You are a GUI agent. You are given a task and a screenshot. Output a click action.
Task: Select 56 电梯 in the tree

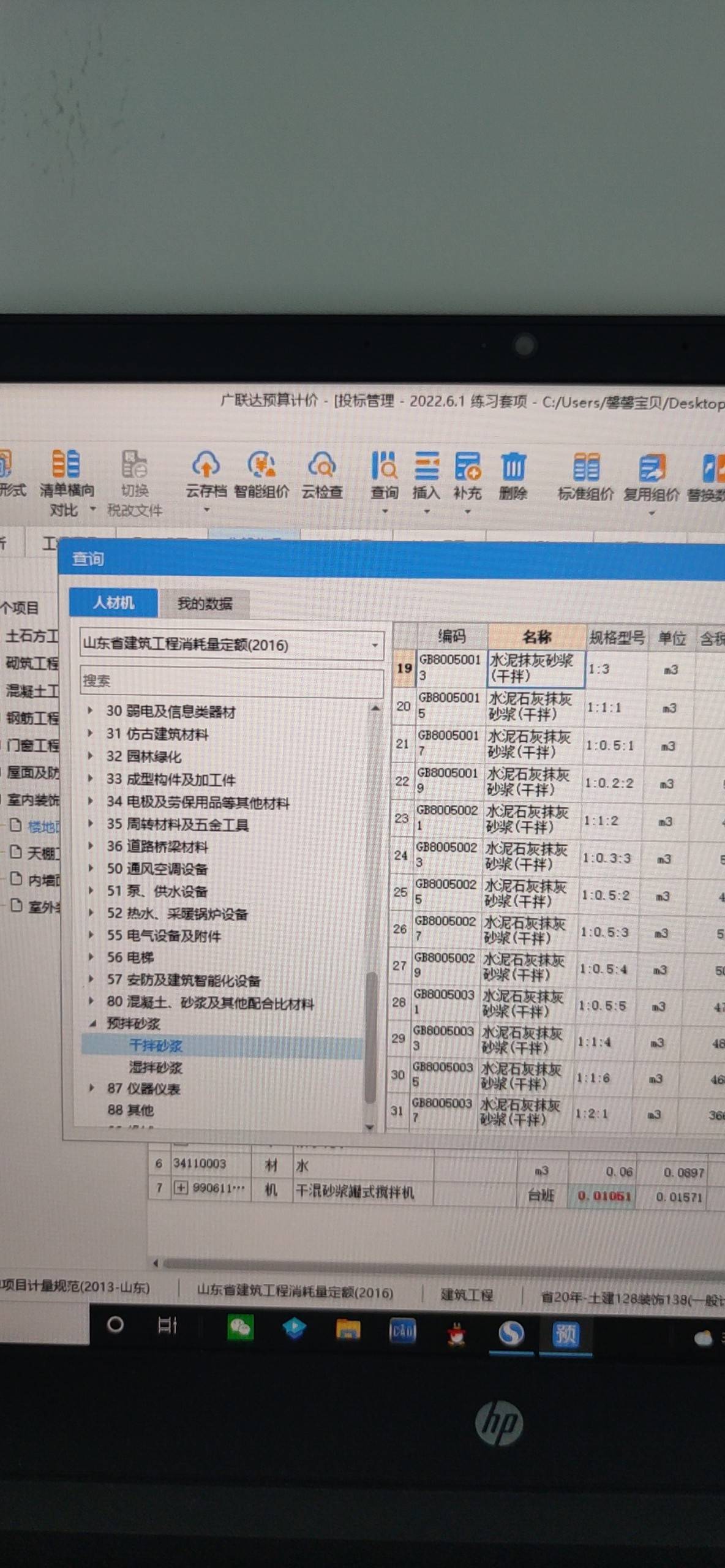tap(130, 957)
